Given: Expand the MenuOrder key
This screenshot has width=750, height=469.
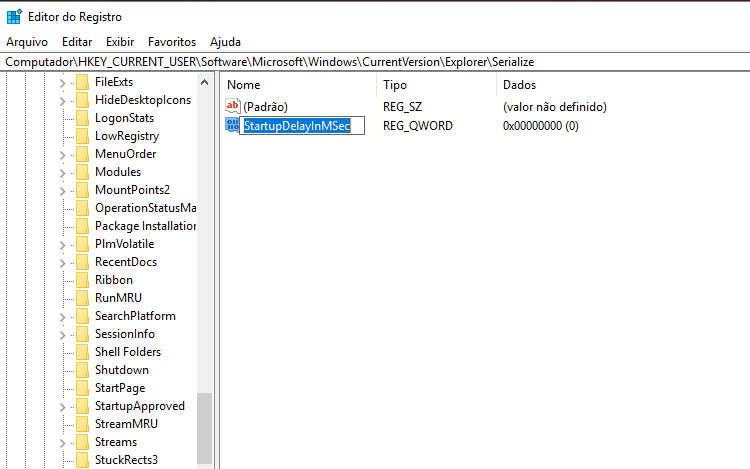Looking at the screenshot, I should click(x=62, y=155).
